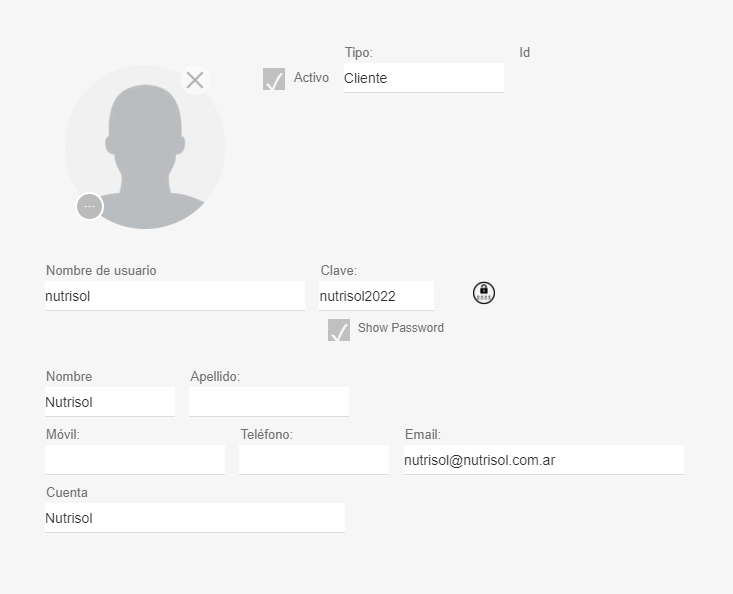Viewport: 733px width, 594px height.
Task: Select the Nombre field containing Nutrisol
Action: click(110, 402)
